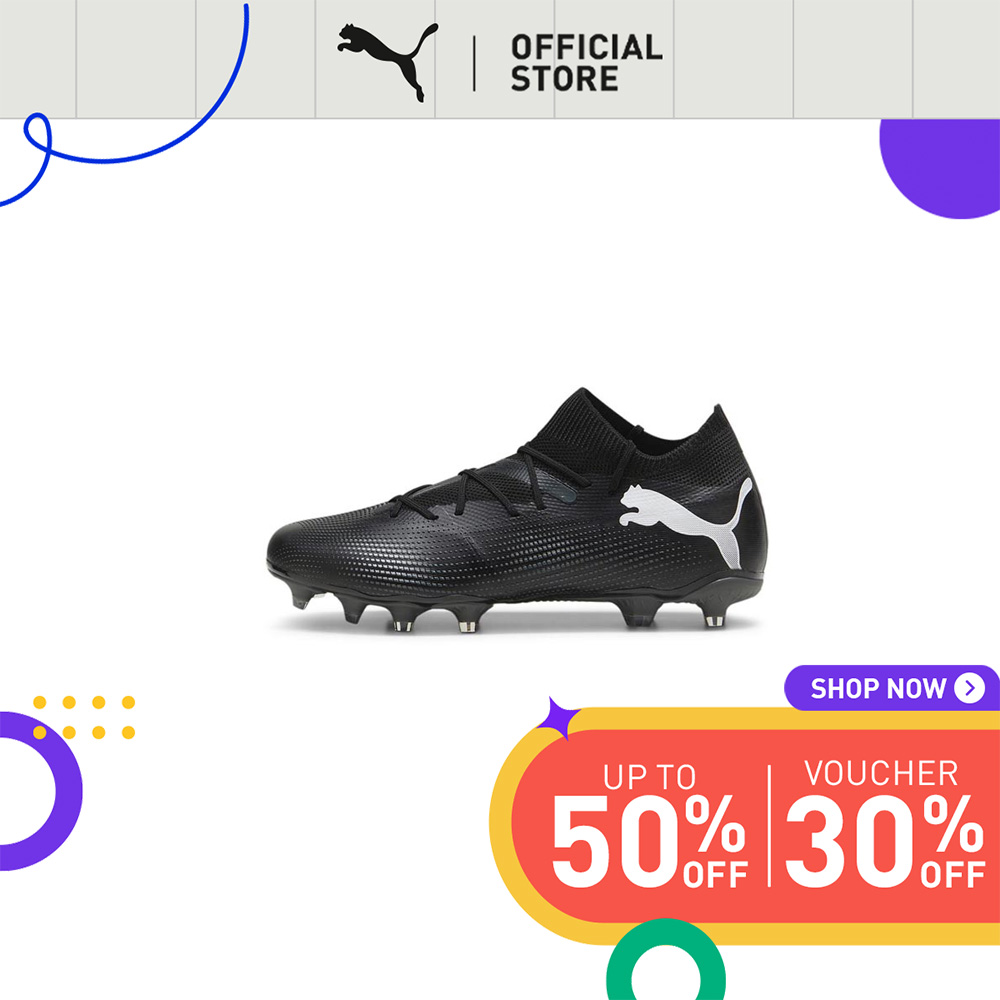Click the UP TO 50% OFF offer
1000x1000 pixels.
point(649,825)
